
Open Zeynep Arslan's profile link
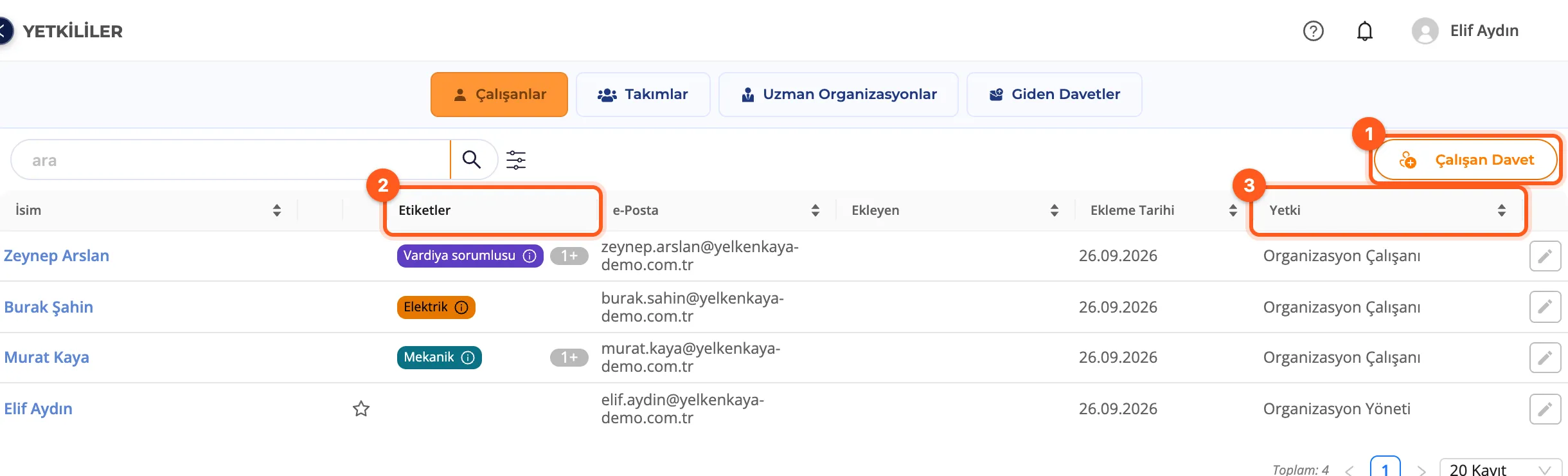(x=57, y=256)
